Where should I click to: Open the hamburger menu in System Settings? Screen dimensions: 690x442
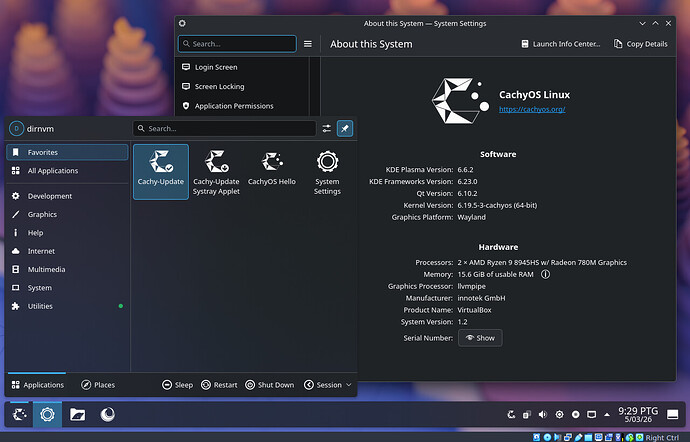point(308,44)
